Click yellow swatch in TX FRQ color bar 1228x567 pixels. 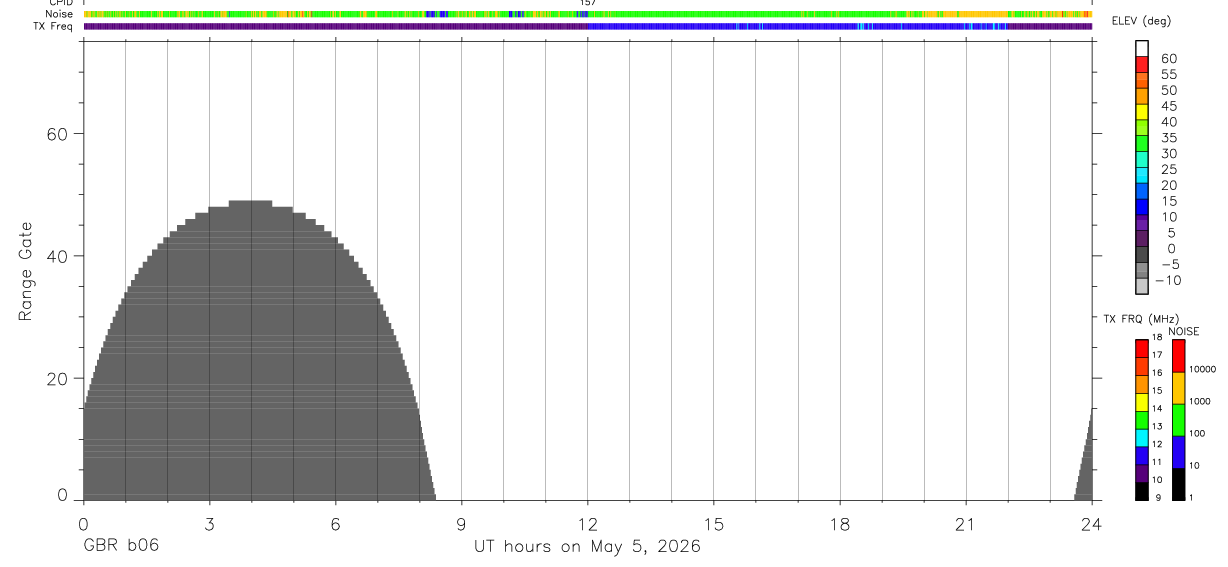1141,402
